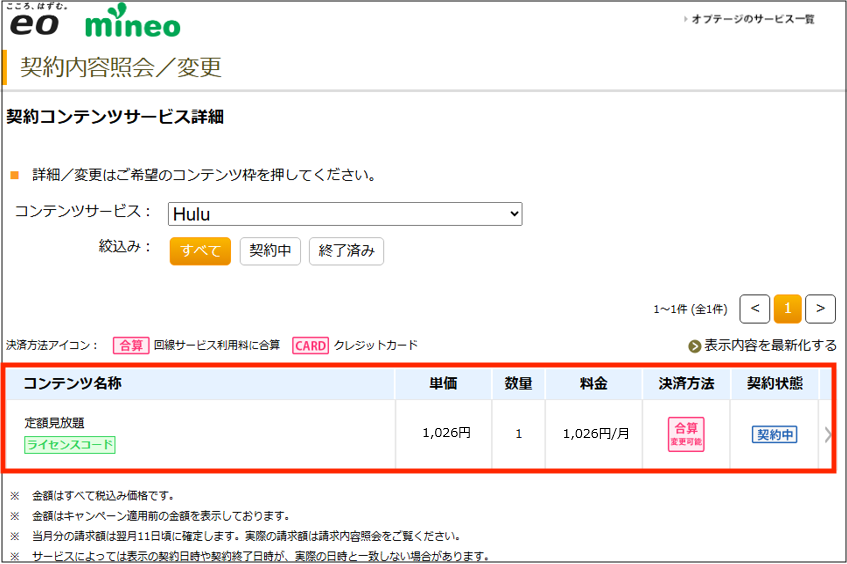Go to previous page with < button

755,308
